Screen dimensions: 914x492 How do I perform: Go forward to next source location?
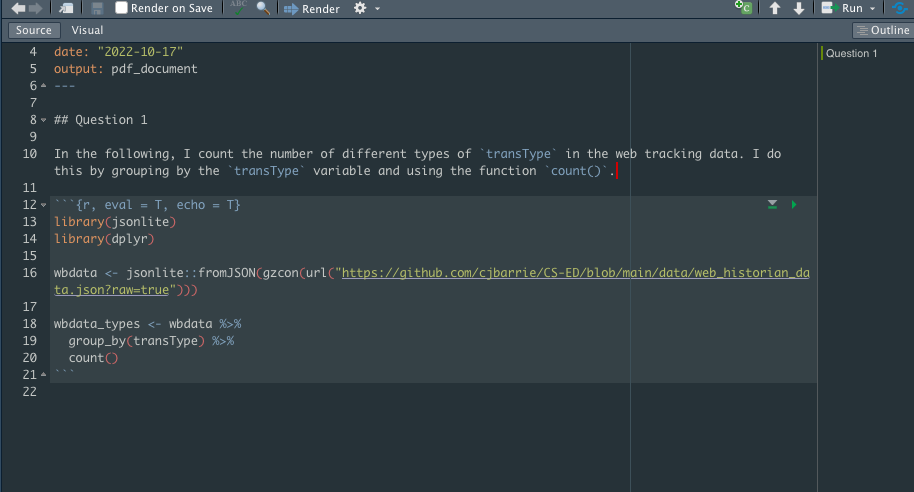[36, 8]
